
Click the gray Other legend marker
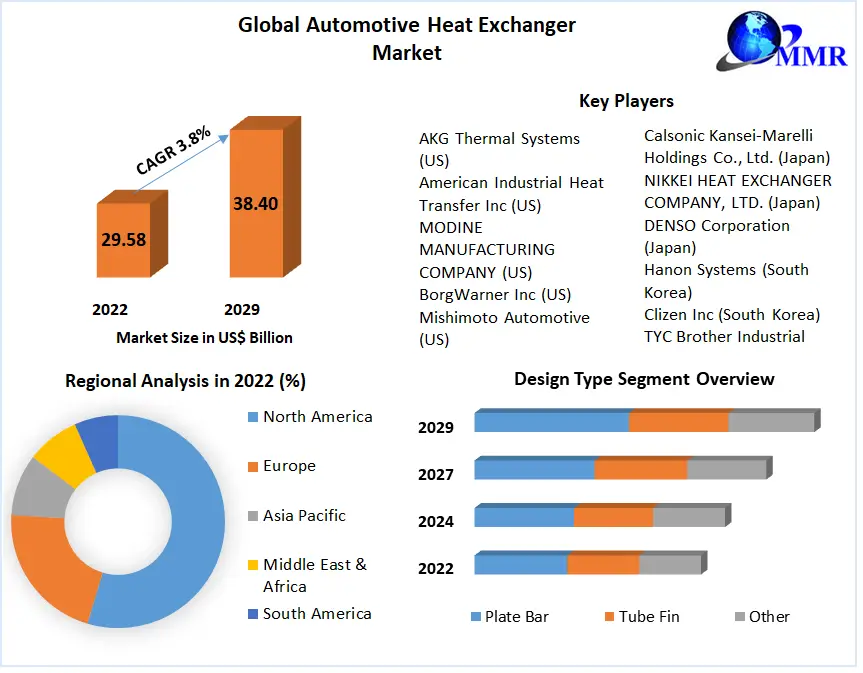click(x=739, y=617)
